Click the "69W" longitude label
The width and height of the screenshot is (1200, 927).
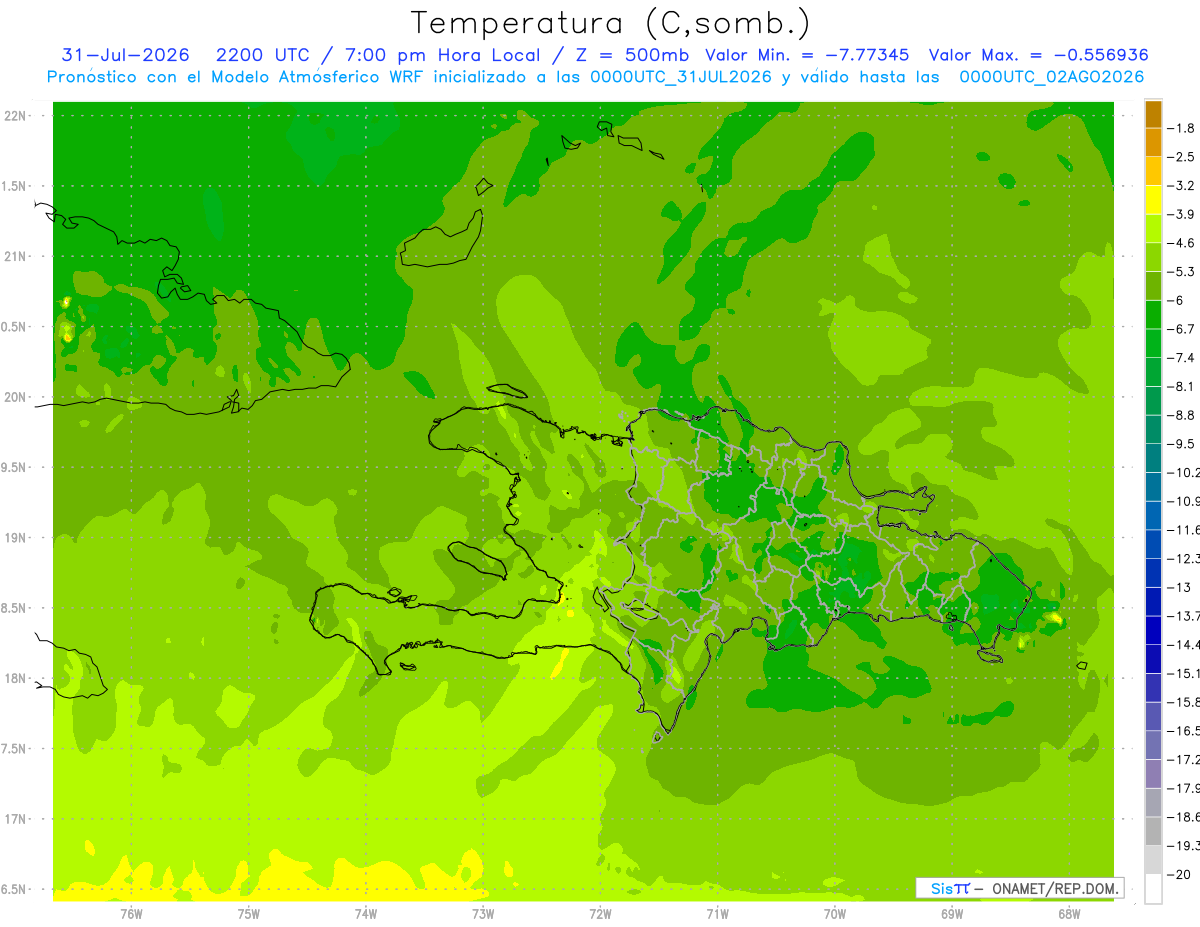click(x=952, y=913)
